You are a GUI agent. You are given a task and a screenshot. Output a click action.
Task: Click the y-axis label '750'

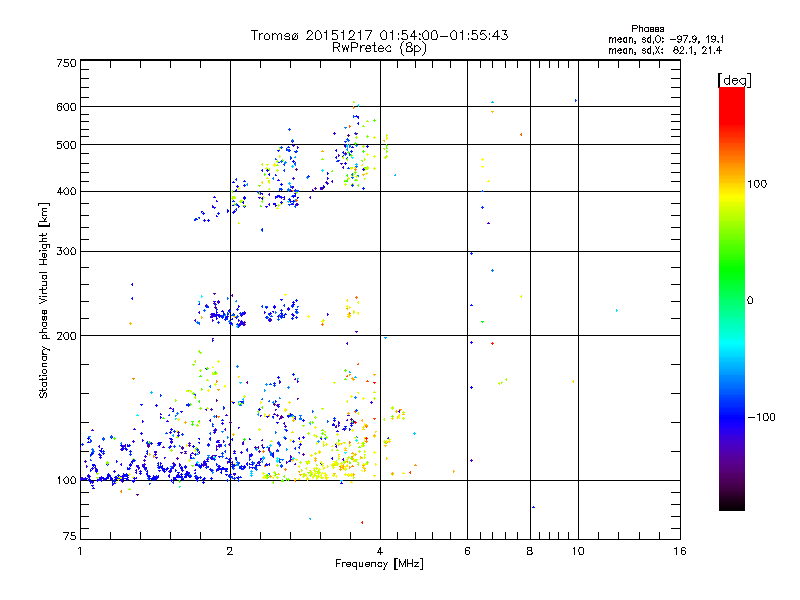(x=66, y=63)
